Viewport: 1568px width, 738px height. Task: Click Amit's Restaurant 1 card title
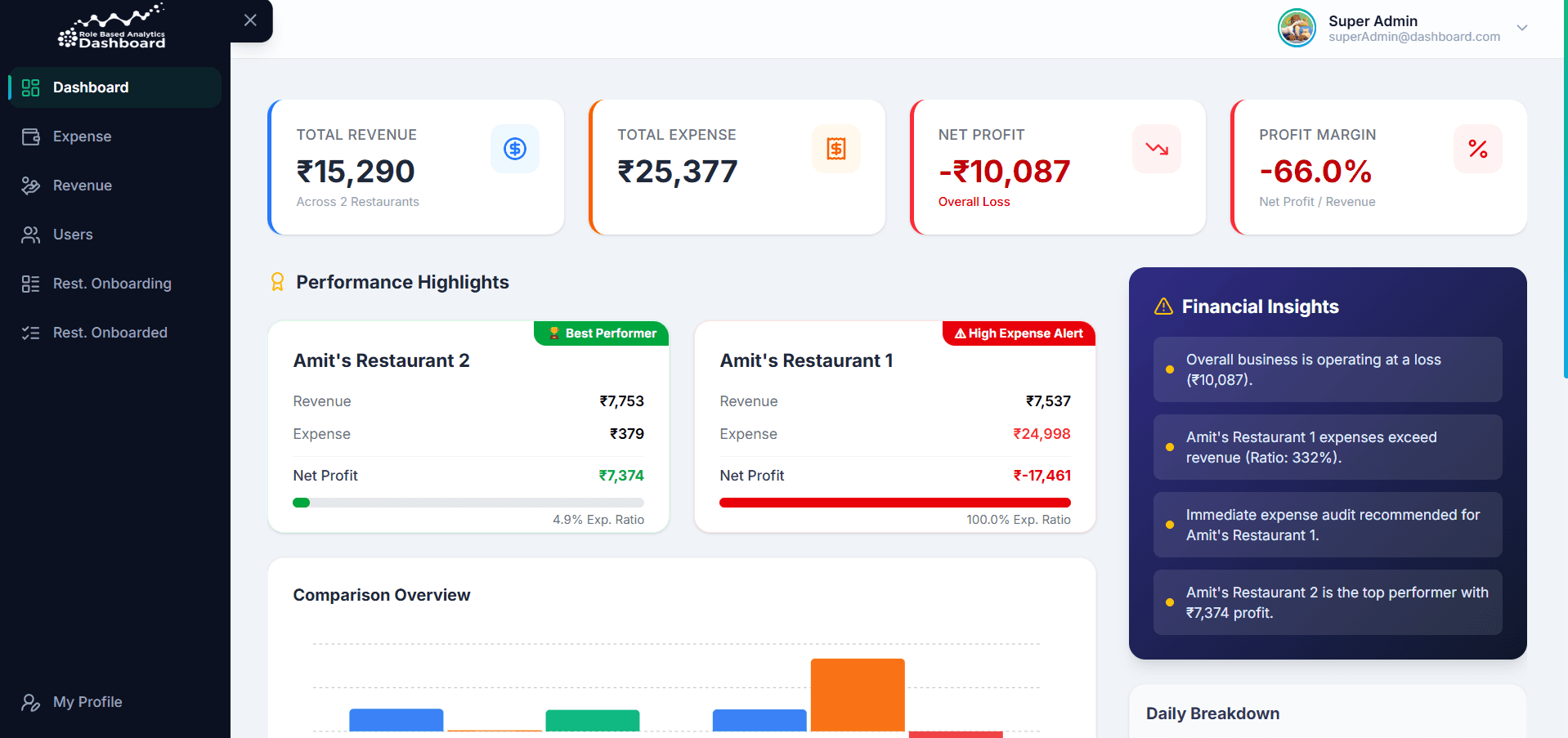806,360
